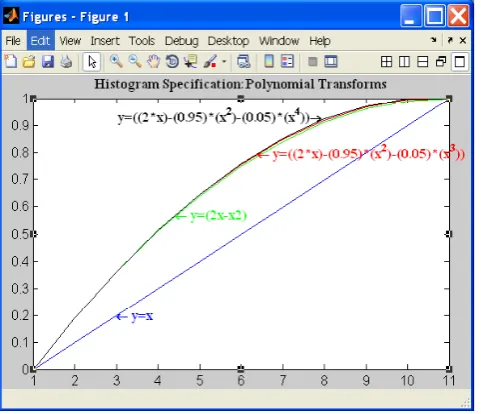Choose the maximize single-pane layout icon
The image size is (481, 414).
[x=460, y=62]
